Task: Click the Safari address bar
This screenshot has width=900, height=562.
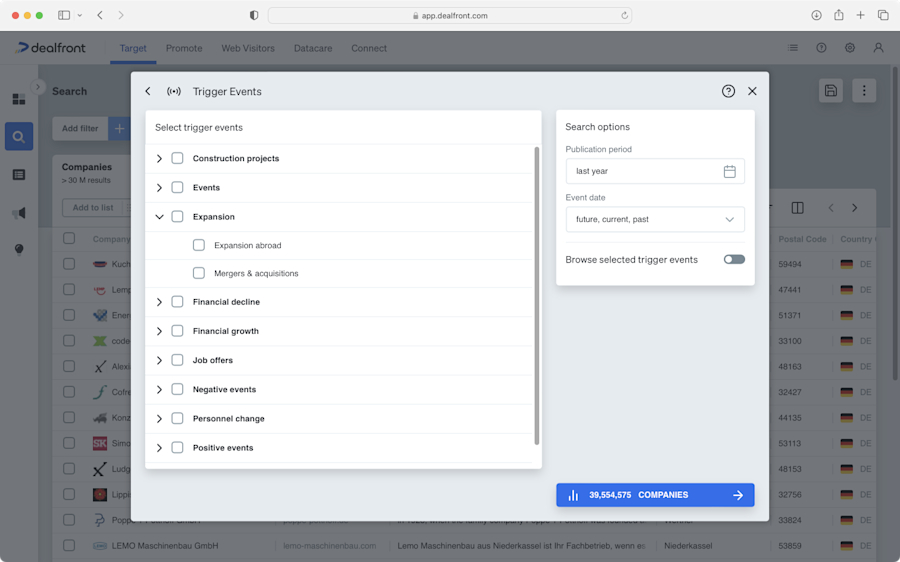Action: coord(450,15)
